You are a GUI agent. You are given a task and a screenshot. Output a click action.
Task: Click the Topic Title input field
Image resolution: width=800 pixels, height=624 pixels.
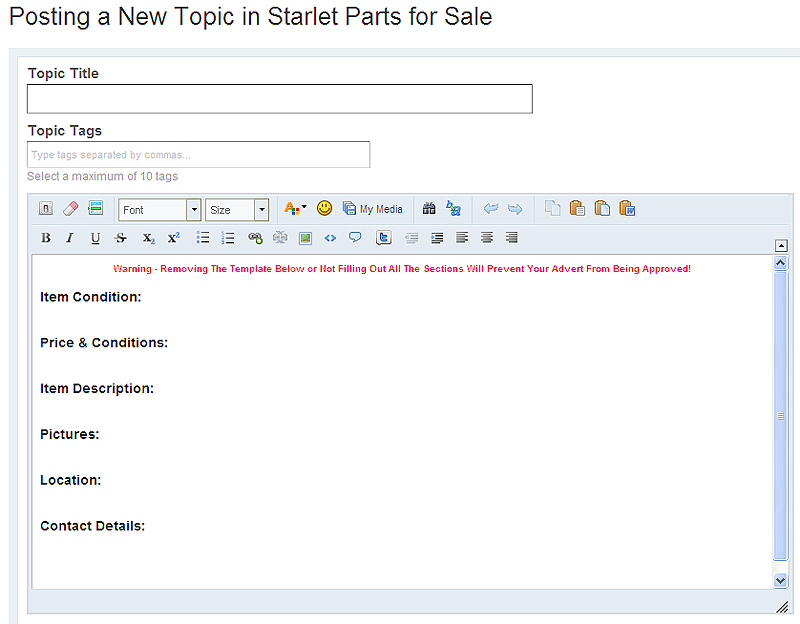click(280, 99)
